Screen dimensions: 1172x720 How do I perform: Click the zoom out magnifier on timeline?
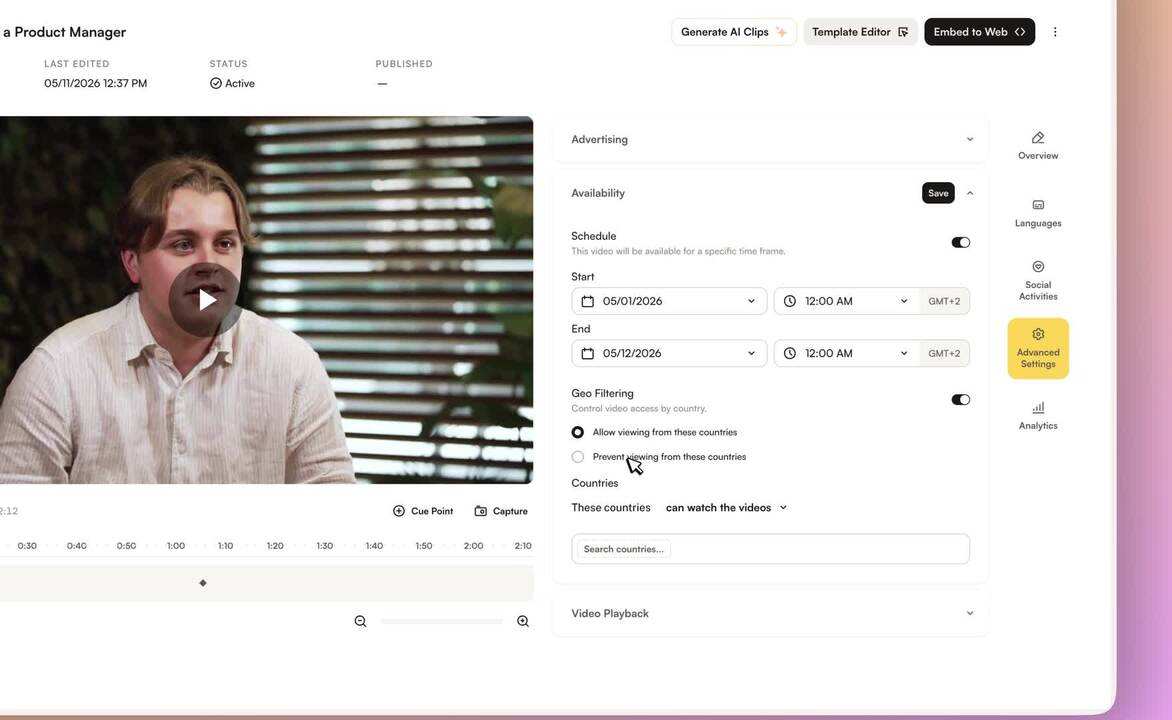360,621
